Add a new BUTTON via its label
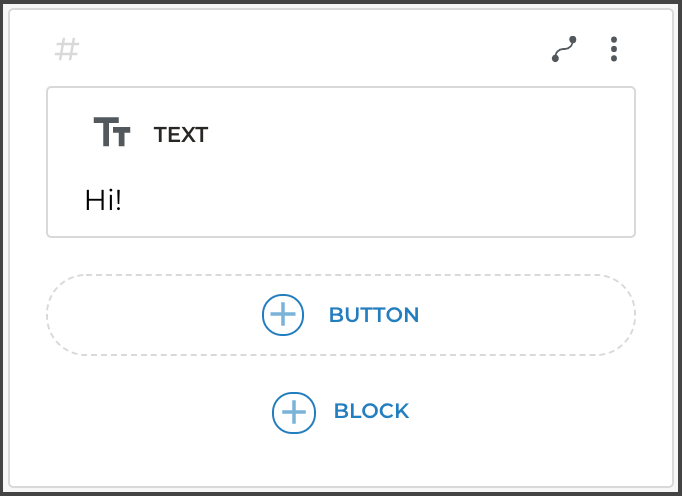Image resolution: width=682 pixels, height=496 pixels. [374, 315]
